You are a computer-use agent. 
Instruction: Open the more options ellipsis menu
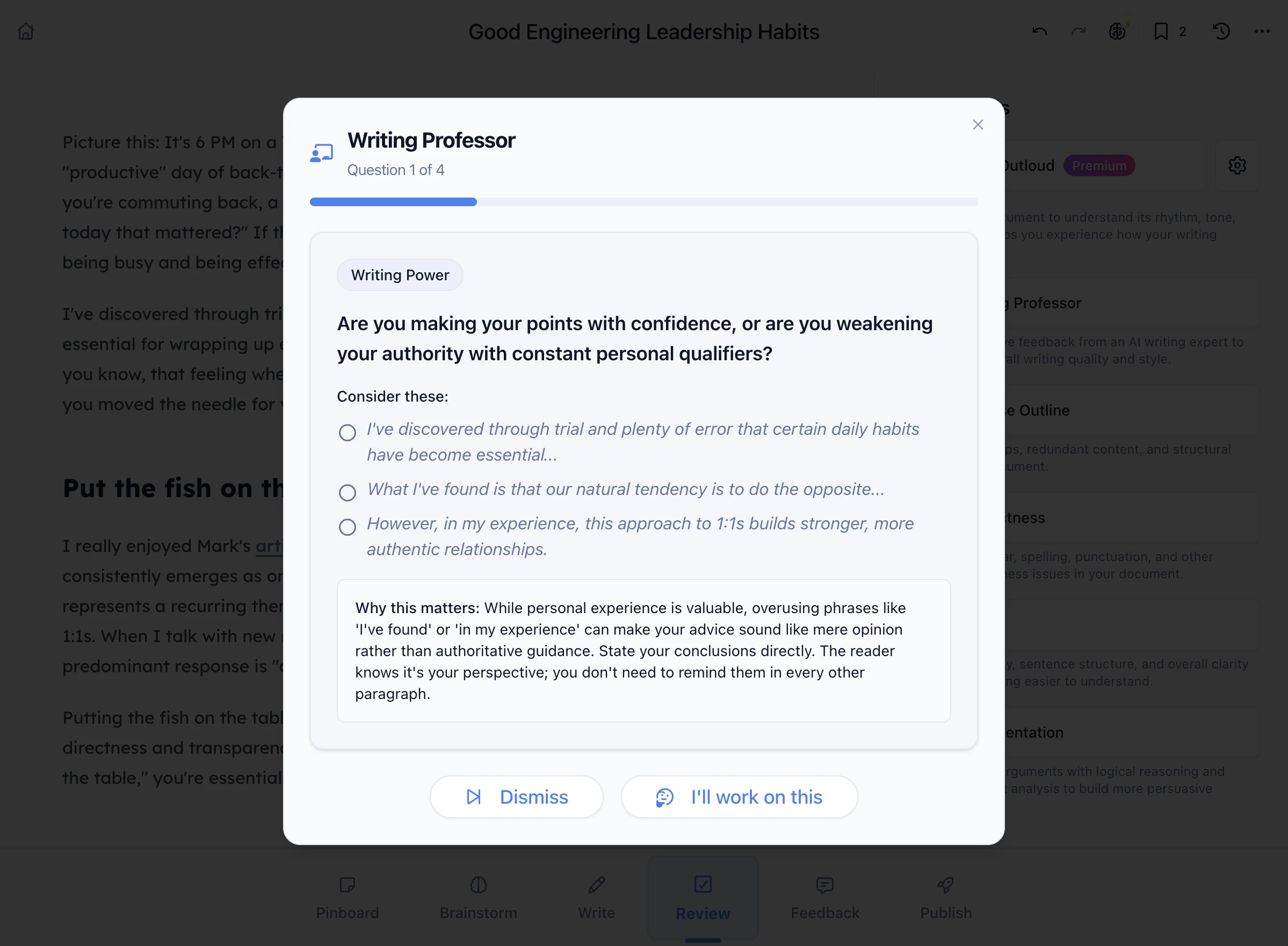(x=1262, y=32)
